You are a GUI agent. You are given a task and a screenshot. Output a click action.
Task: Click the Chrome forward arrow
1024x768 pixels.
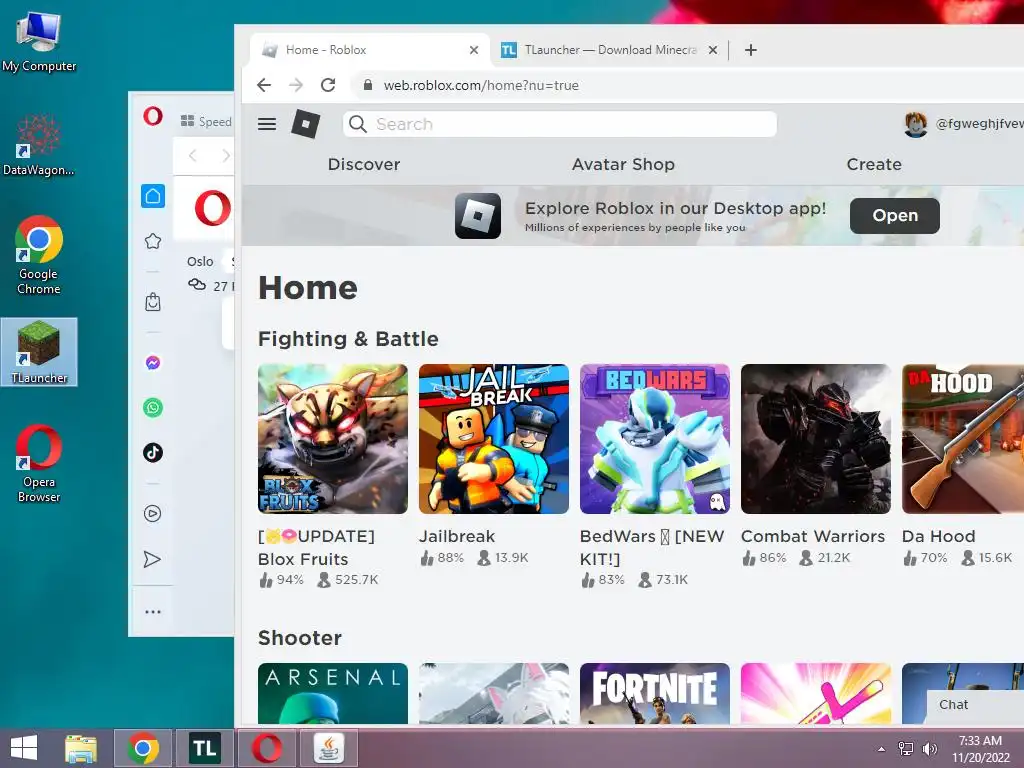point(296,85)
